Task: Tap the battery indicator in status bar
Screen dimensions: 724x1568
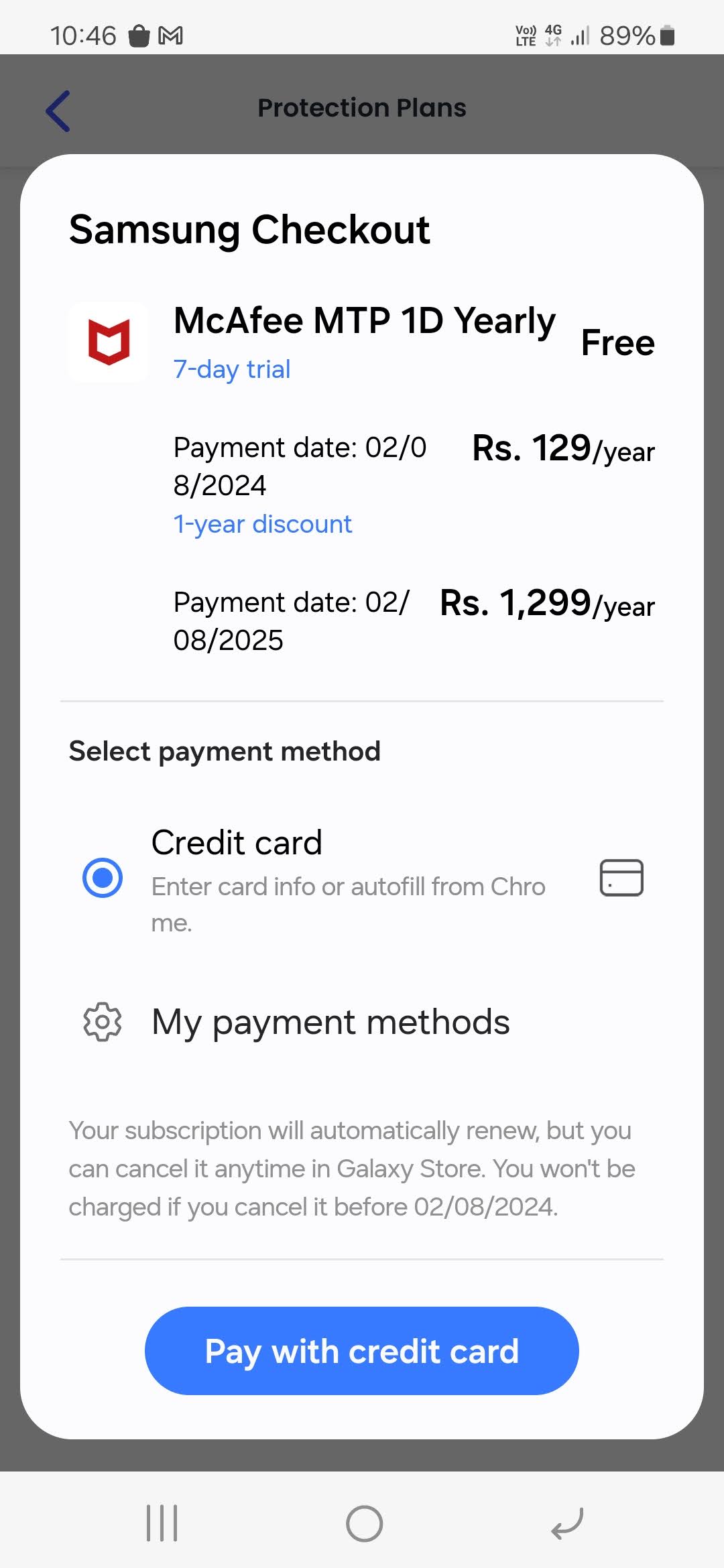Action: pyautogui.click(x=667, y=36)
